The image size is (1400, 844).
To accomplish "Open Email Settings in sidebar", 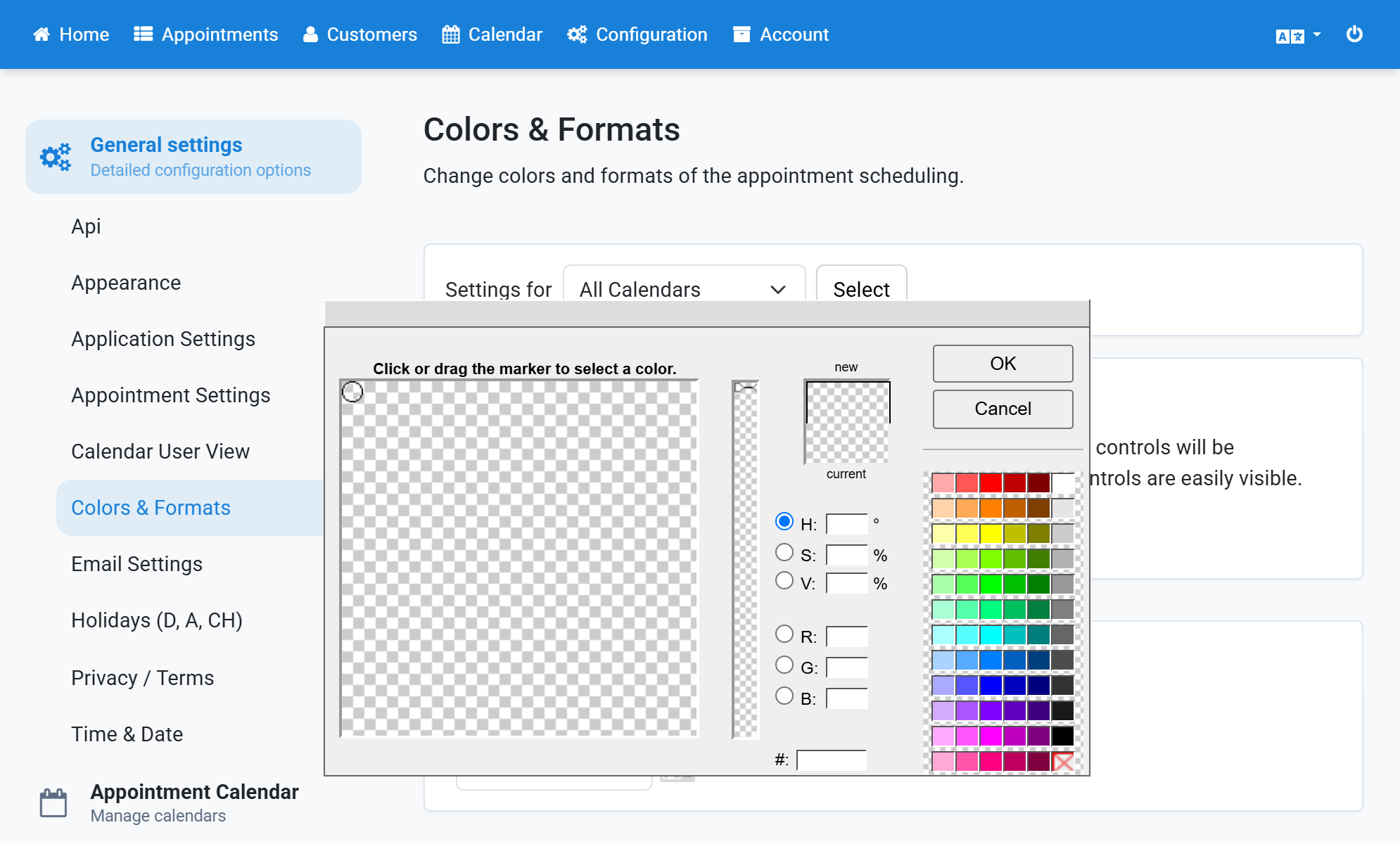I will click(x=137, y=564).
